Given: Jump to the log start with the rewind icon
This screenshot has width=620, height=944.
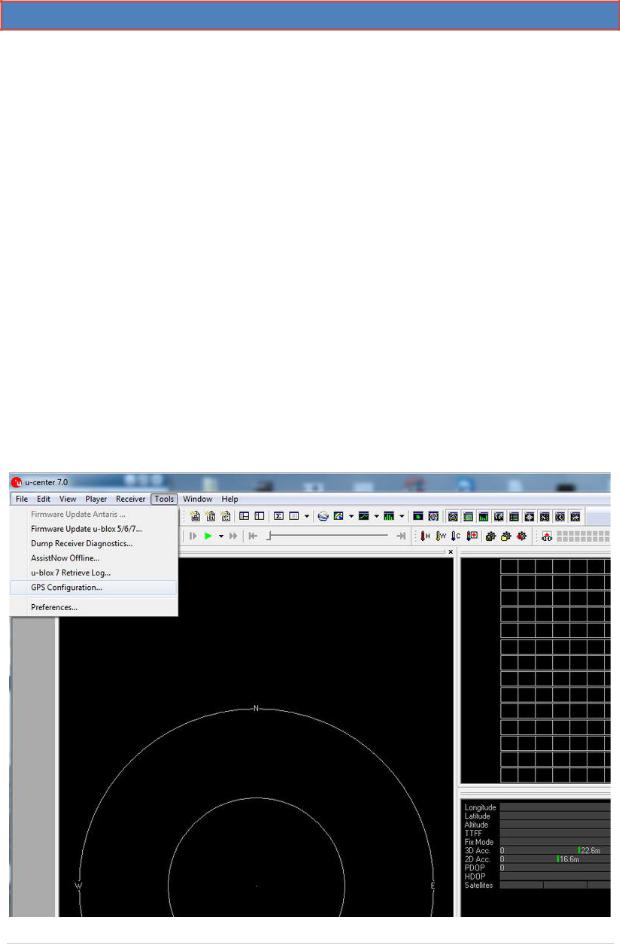Looking at the screenshot, I should coord(253,536).
